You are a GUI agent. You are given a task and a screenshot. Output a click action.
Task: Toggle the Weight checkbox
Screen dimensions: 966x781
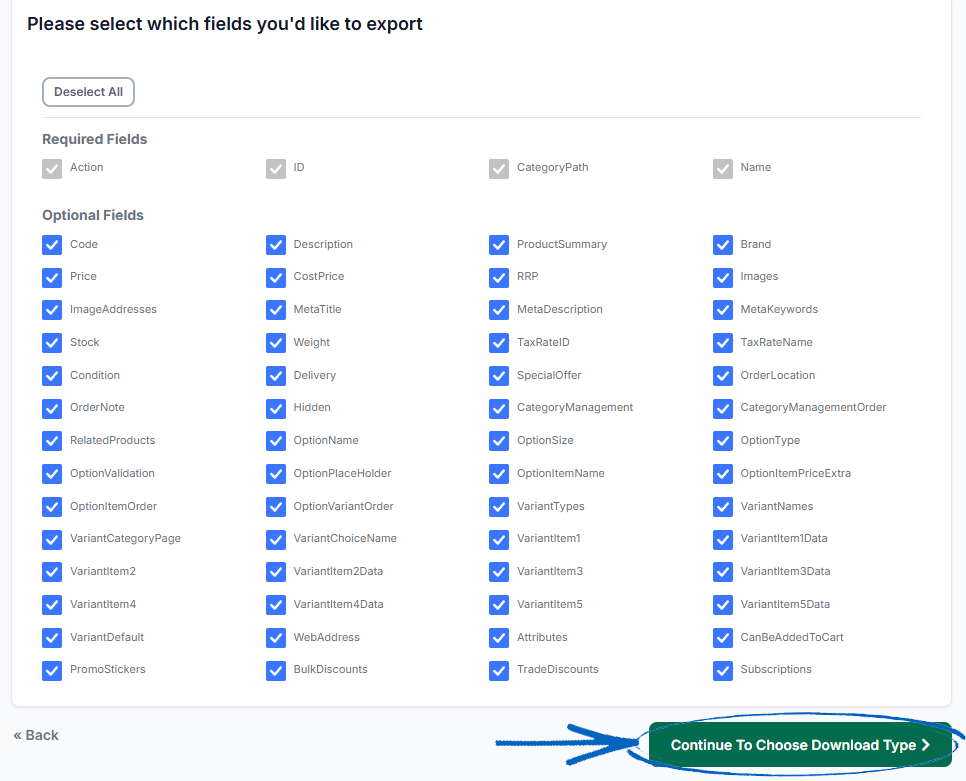click(x=276, y=342)
